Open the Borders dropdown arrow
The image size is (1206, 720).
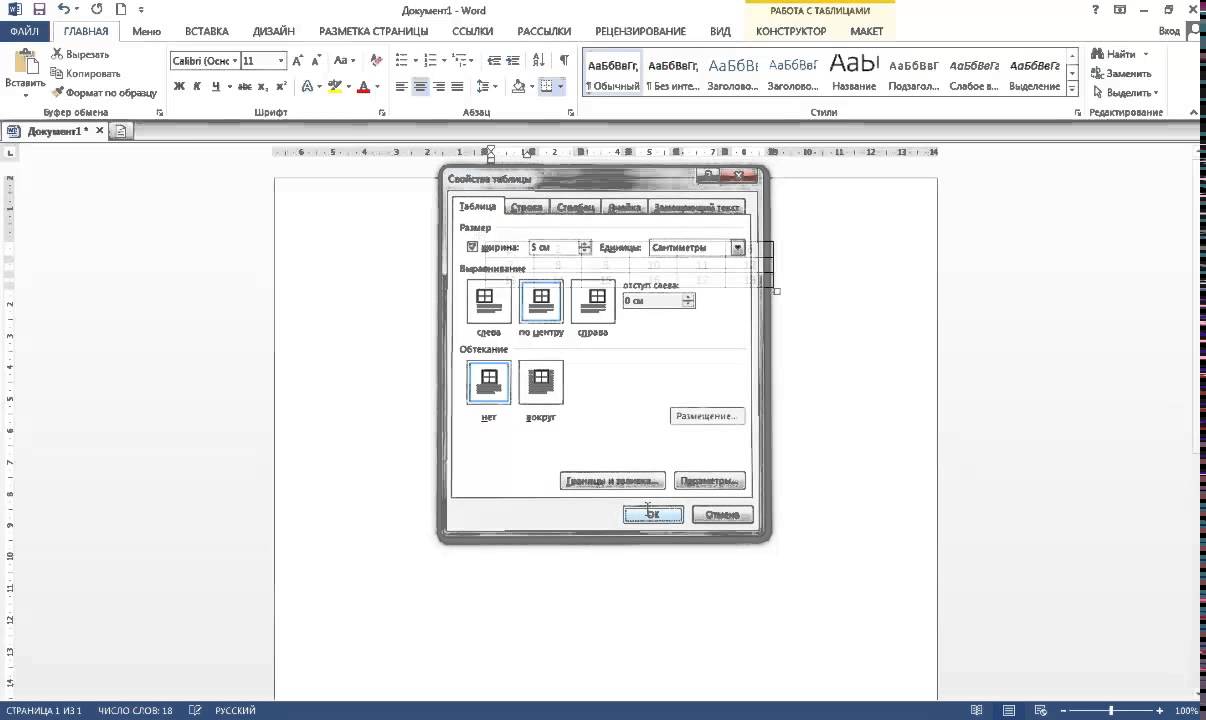pyautogui.click(x=561, y=87)
